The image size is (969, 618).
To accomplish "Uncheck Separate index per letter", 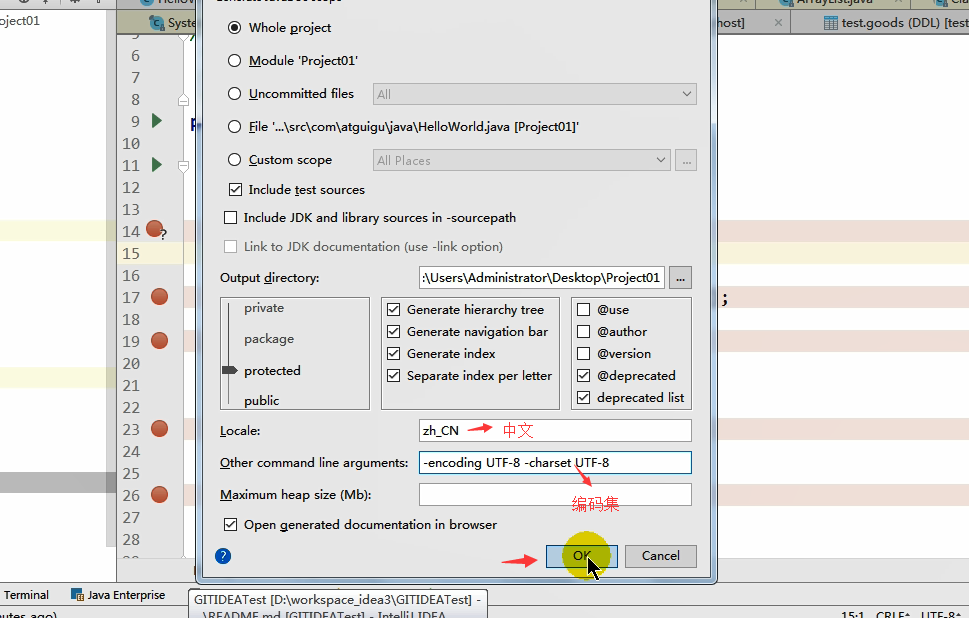I will coord(394,376).
